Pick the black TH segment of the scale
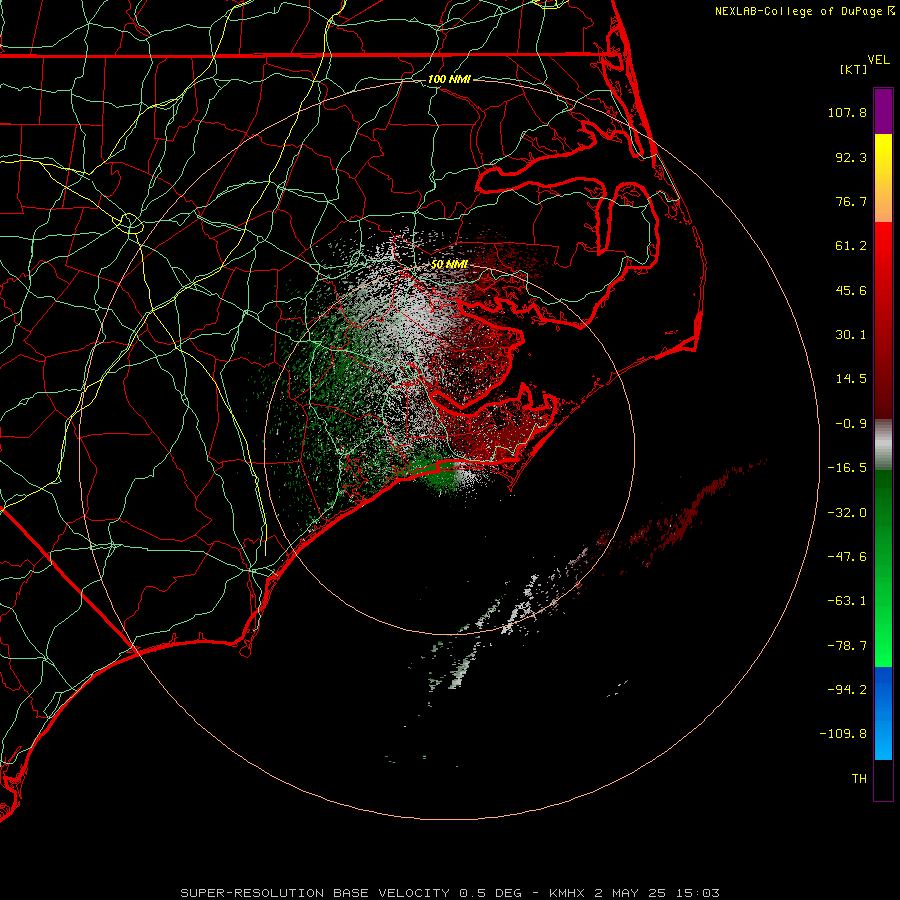The width and height of the screenshot is (900, 900). pyautogui.click(x=883, y=780)
